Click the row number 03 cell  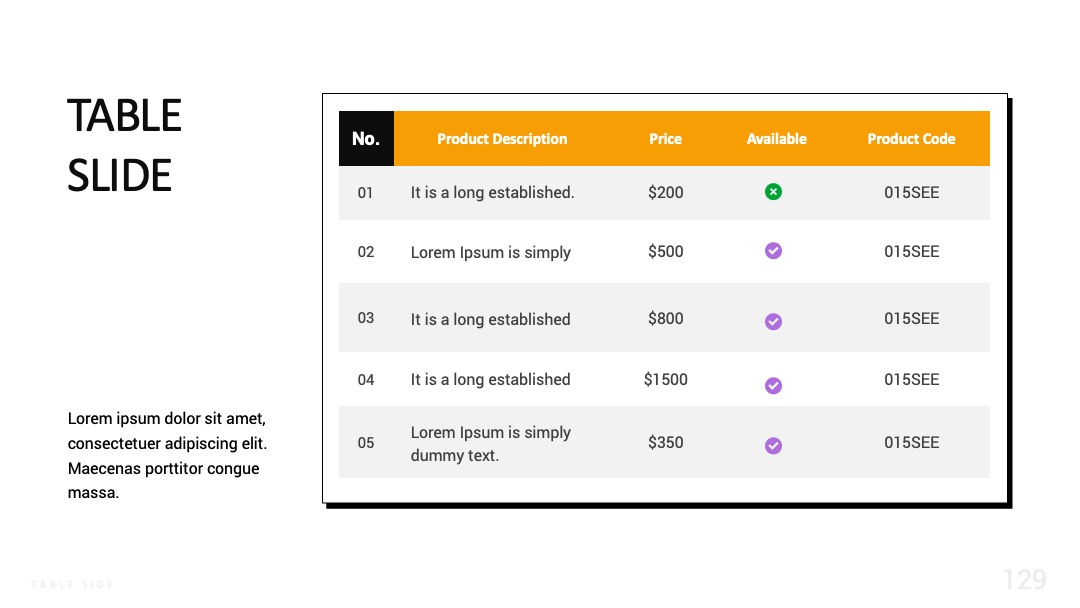(366, 318)
